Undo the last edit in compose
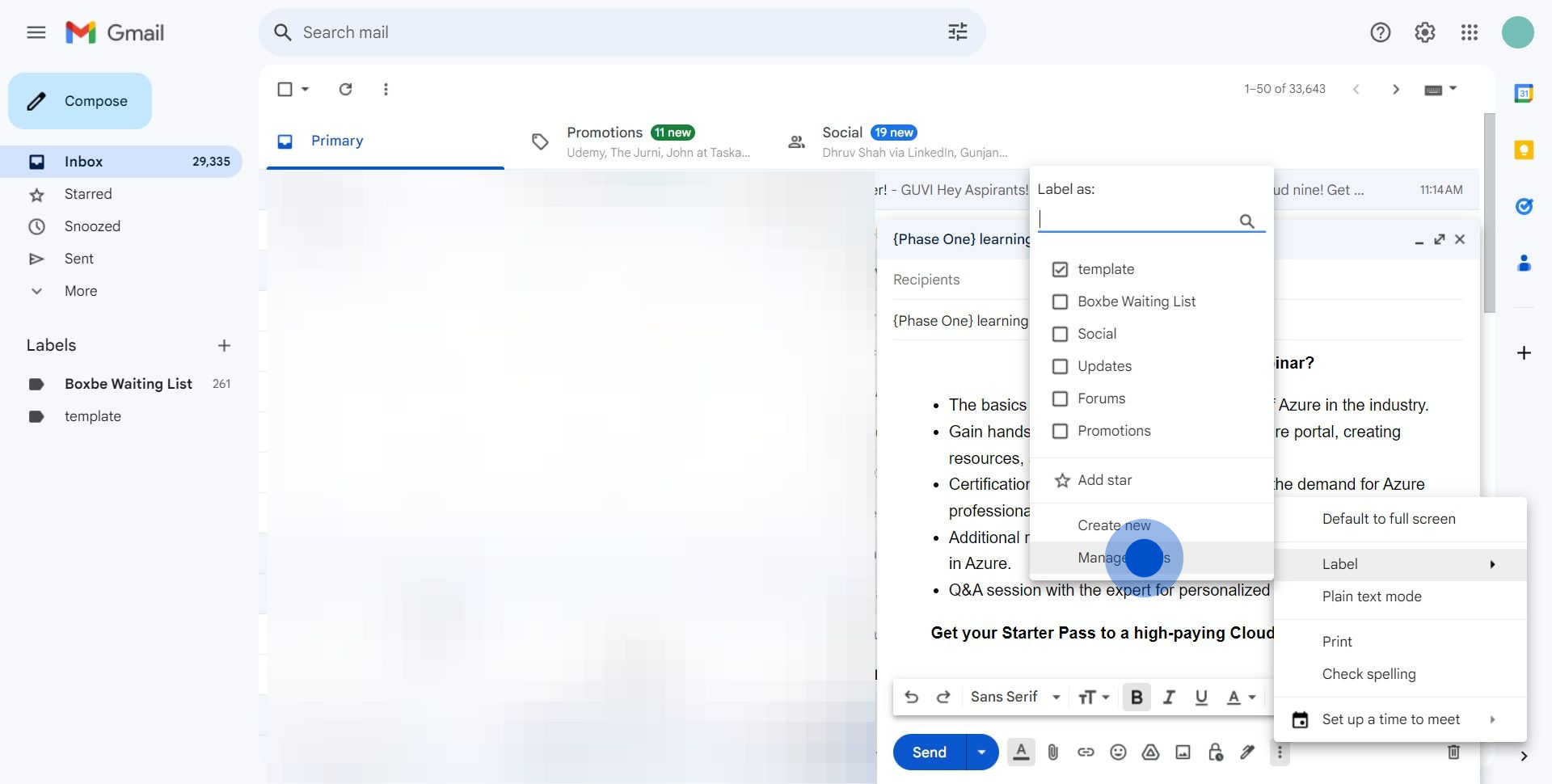 pos(911,697)
